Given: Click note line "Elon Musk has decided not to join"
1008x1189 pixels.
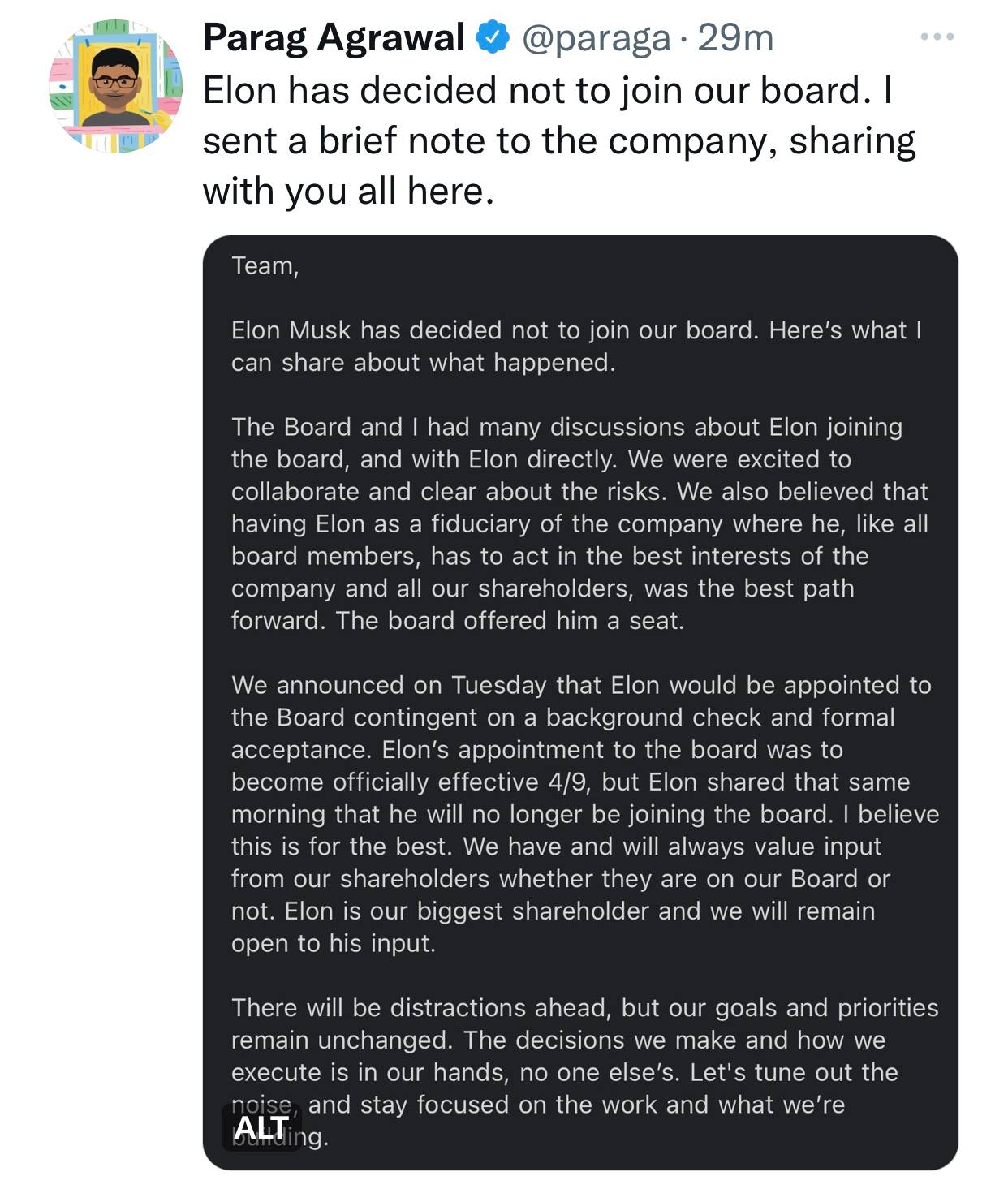Looking at the screenshot, I should click(x=576, y=330).
